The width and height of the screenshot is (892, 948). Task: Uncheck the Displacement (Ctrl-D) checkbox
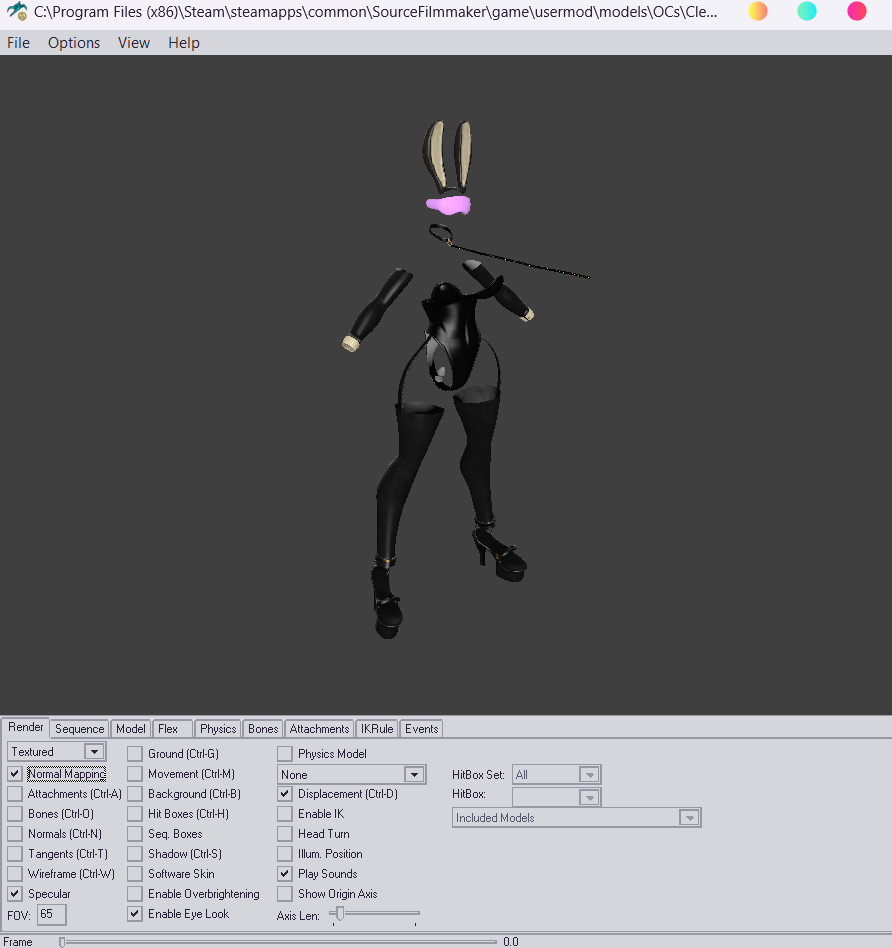[285, 793]
